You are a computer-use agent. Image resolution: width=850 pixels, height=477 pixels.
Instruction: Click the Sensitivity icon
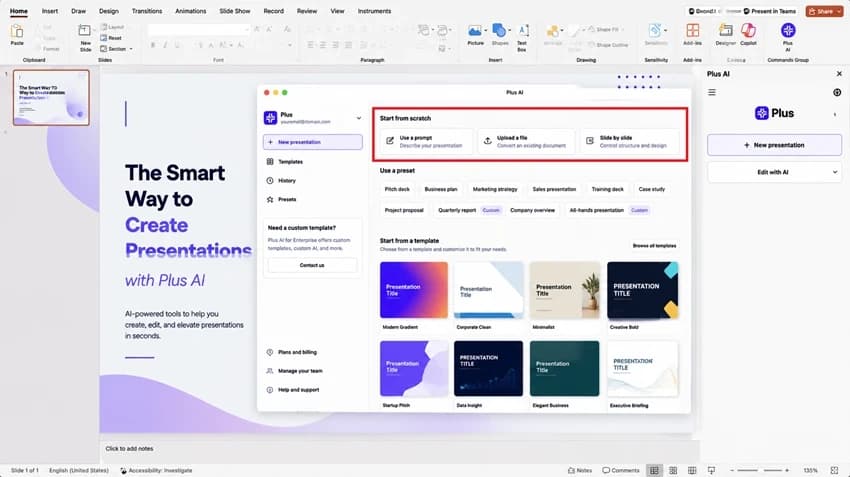tap(654, 30)
